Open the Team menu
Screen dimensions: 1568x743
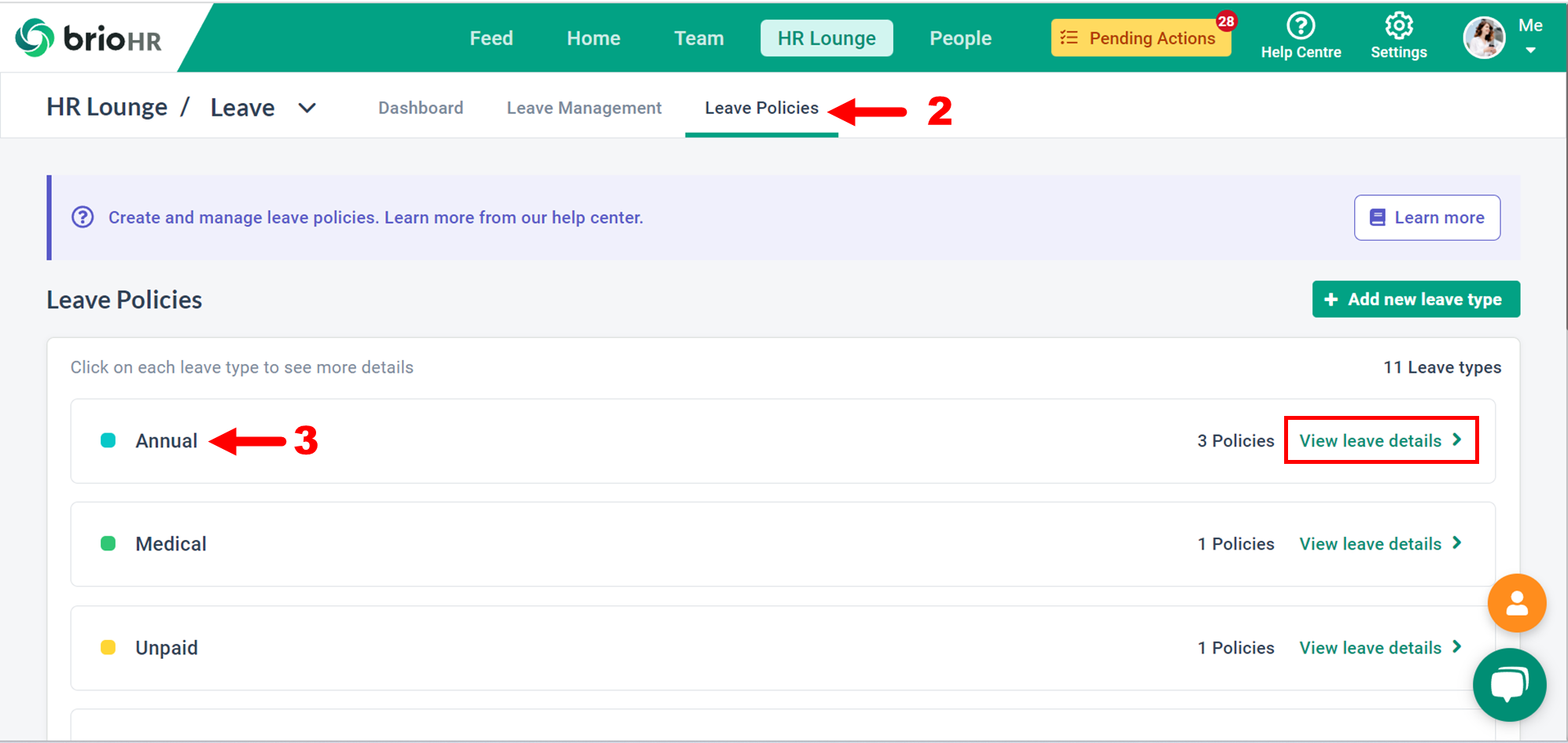click(699, 38)
